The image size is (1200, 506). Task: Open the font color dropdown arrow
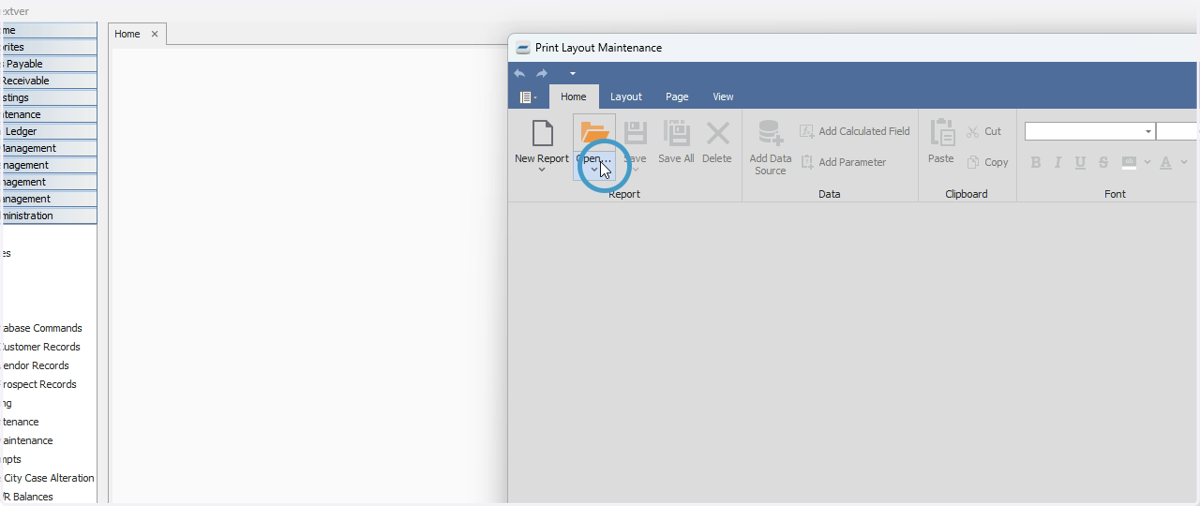[1184, 162]
